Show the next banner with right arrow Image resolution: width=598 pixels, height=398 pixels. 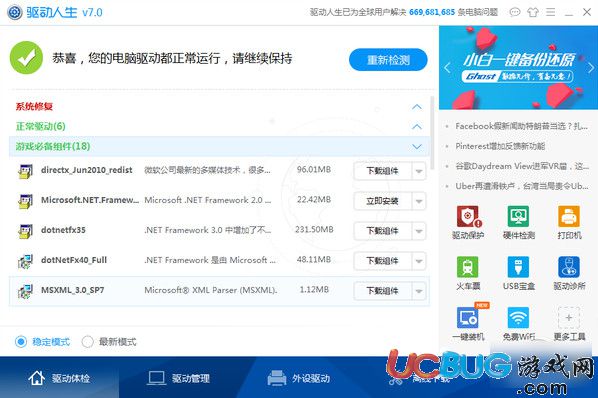click(x=590, y=68)
